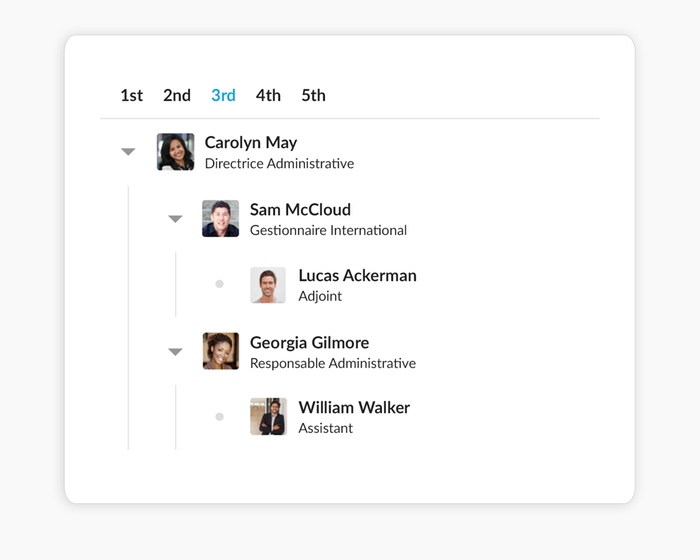Go to the 4th tab
Screen dimensions: 700x560
(x=268, y=96)
